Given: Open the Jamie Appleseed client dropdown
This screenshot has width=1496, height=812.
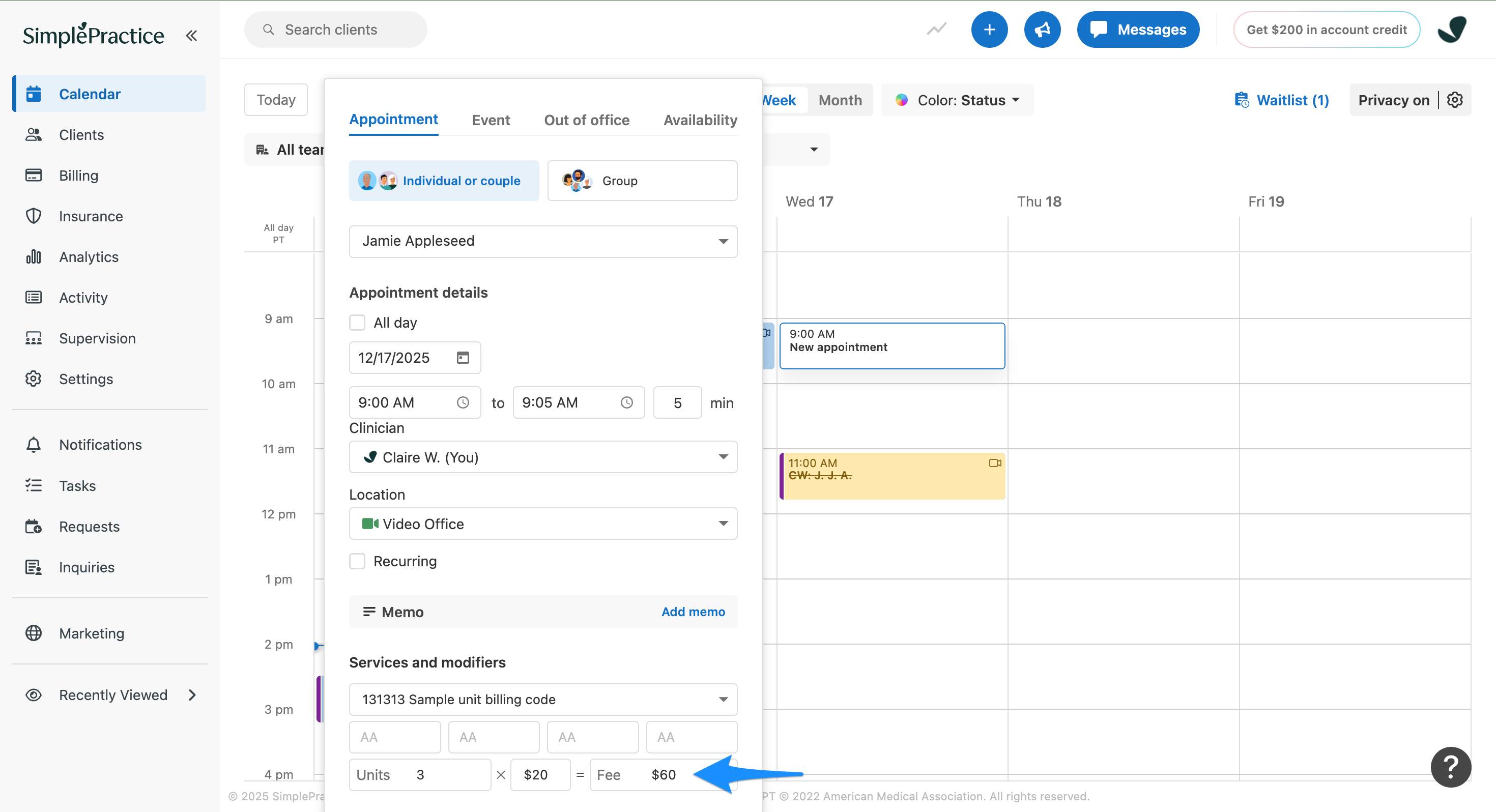Looking at the screenshot, I should (543, 241).
